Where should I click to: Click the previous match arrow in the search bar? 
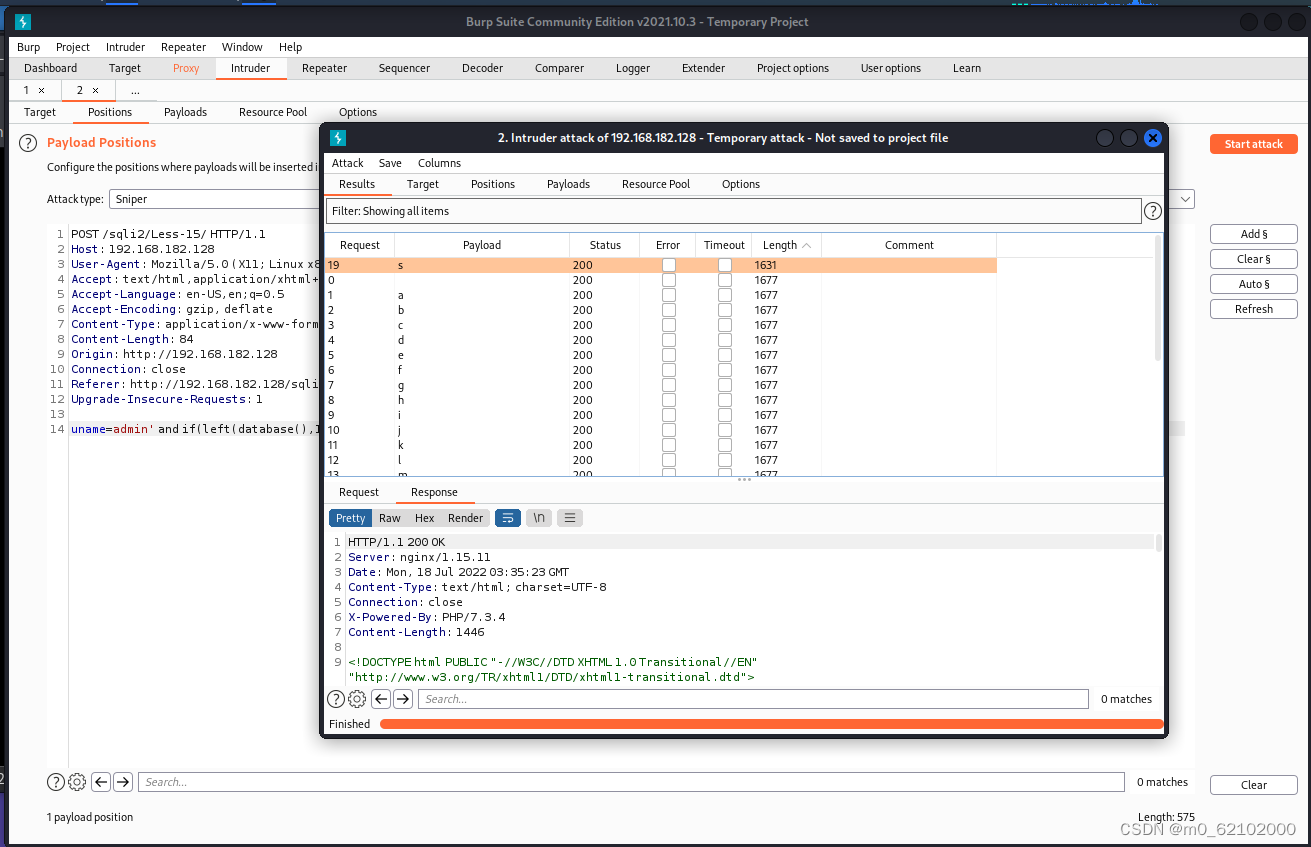click(381, 698)
